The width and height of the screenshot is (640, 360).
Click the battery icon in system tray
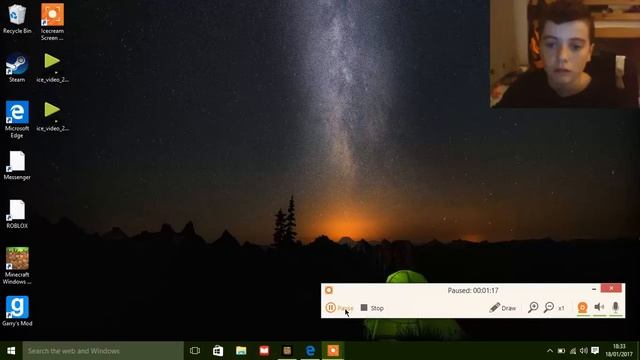[x=562, y=351]
